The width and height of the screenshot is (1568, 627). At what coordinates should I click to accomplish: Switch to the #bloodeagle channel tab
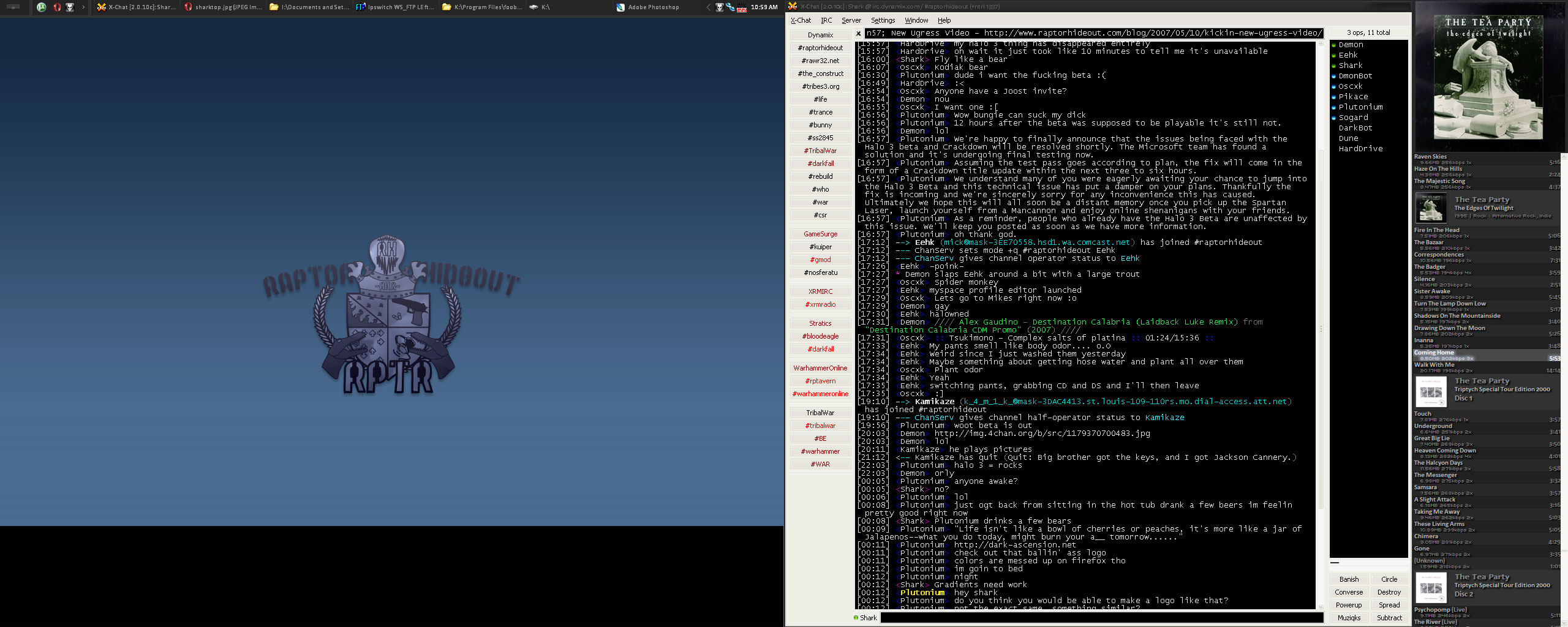820,336
